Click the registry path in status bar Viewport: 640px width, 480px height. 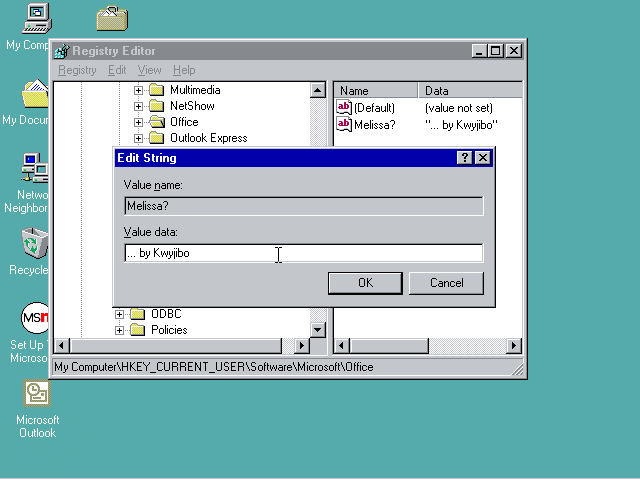[x=213, y=367]
